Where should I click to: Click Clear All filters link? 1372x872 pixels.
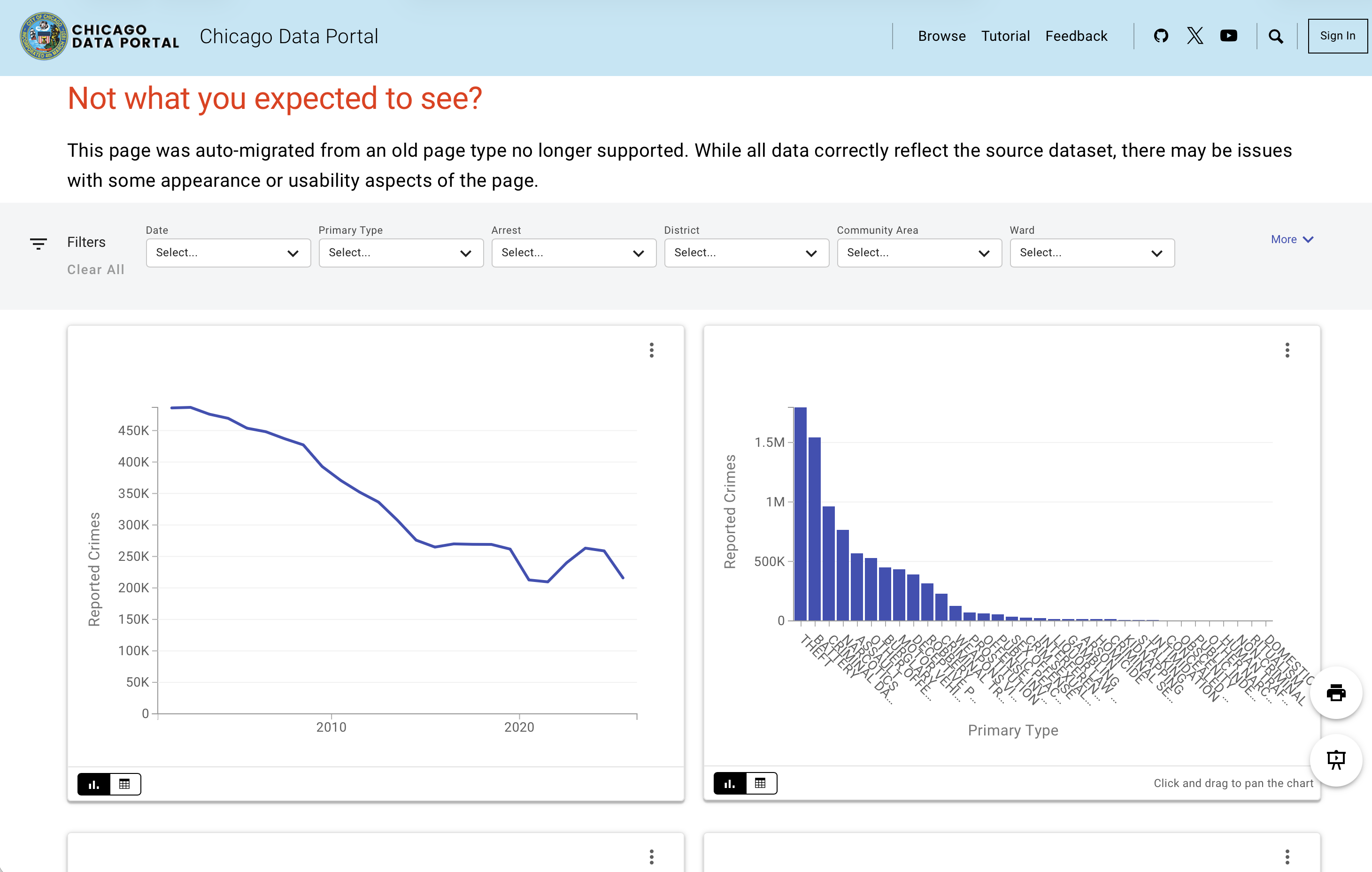(x=96, y=269)
